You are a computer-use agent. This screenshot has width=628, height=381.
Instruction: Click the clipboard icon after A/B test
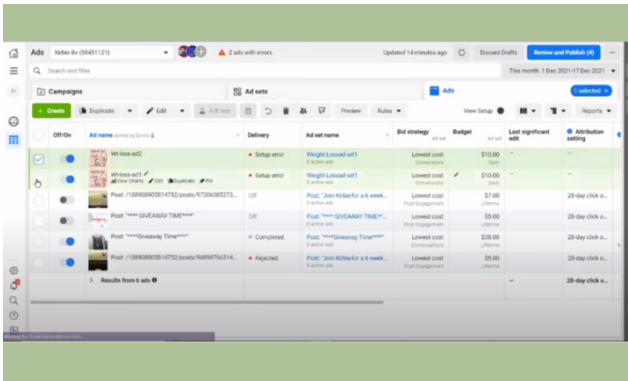coord(248,111)
